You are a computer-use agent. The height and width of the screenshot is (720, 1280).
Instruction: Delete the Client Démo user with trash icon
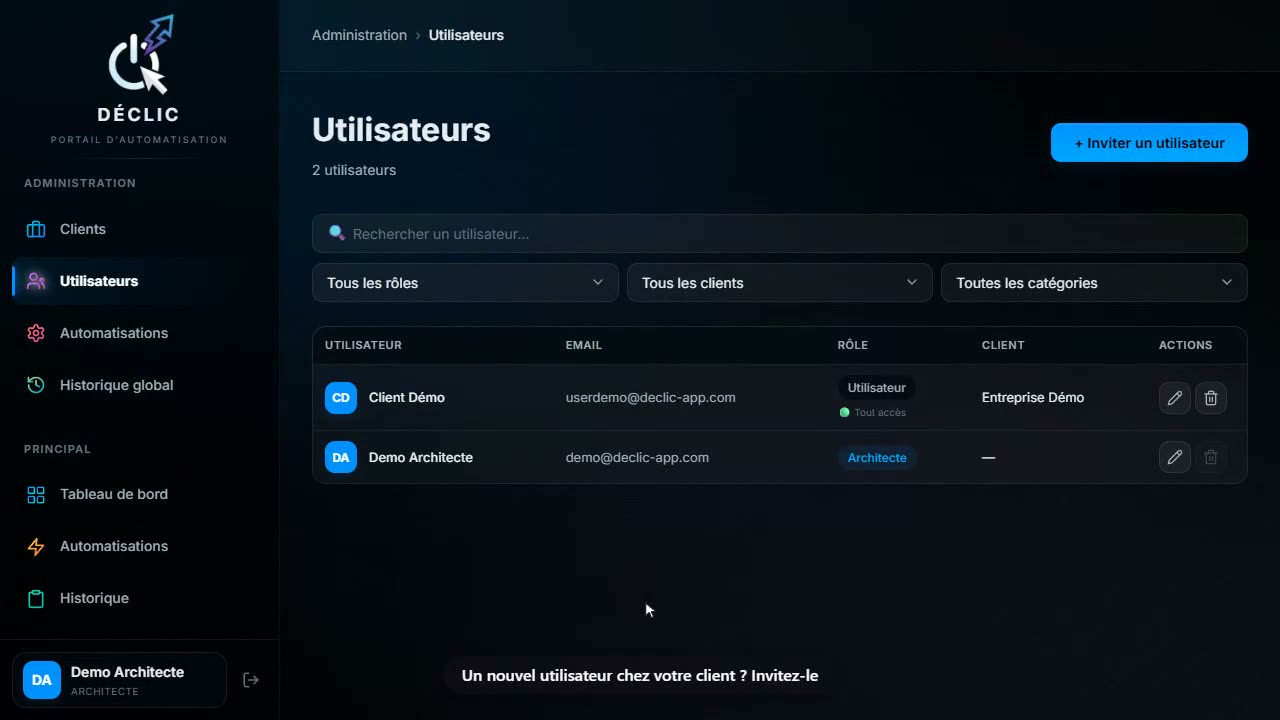[x=1211, y=398]
